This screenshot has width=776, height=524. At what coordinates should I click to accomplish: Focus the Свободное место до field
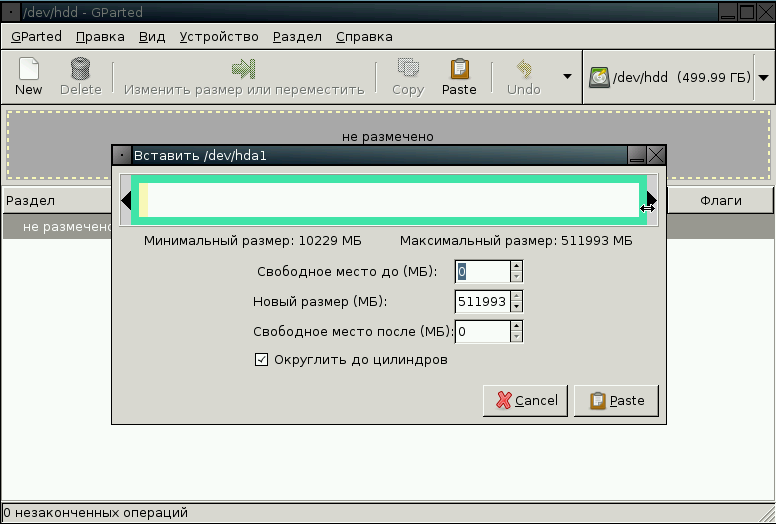483,272
